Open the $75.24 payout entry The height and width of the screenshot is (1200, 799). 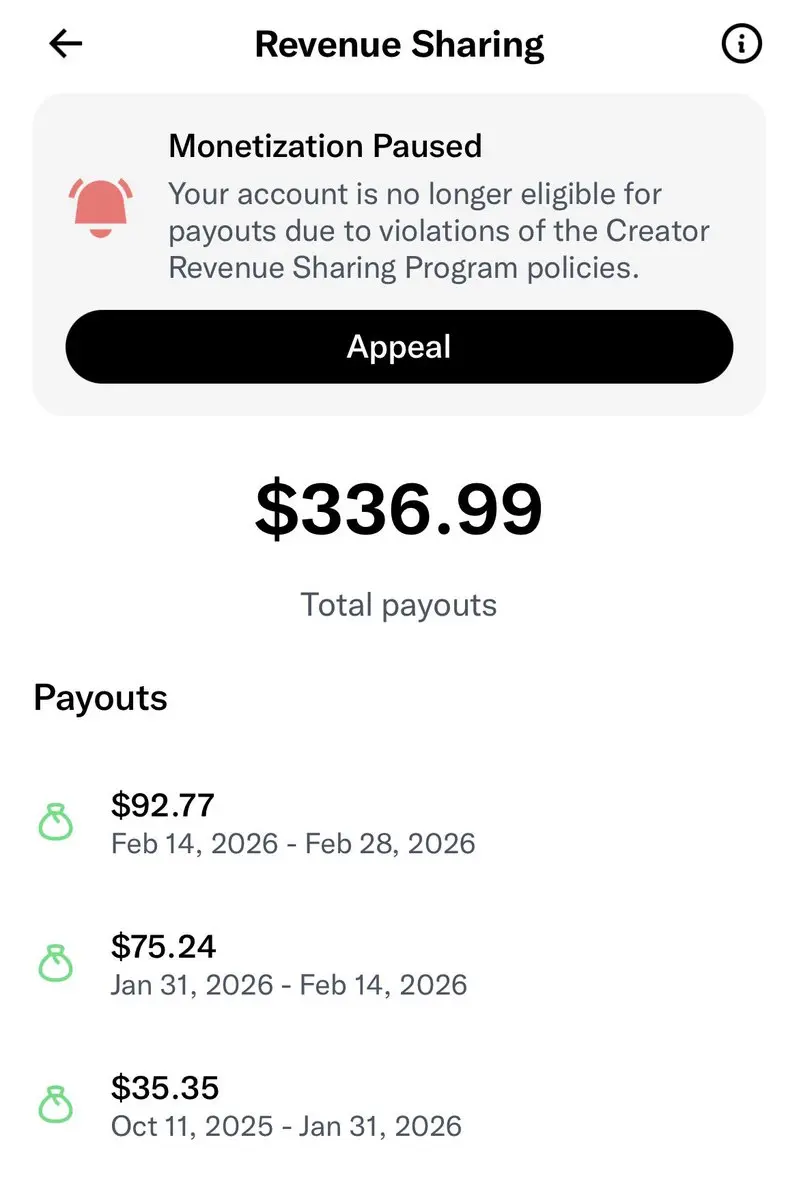[163, 946]
